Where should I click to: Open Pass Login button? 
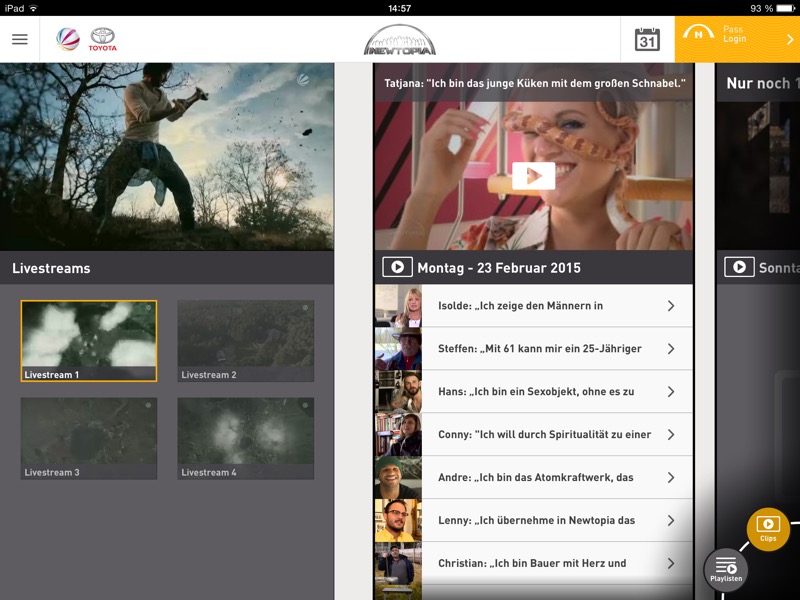coord(737,40)
